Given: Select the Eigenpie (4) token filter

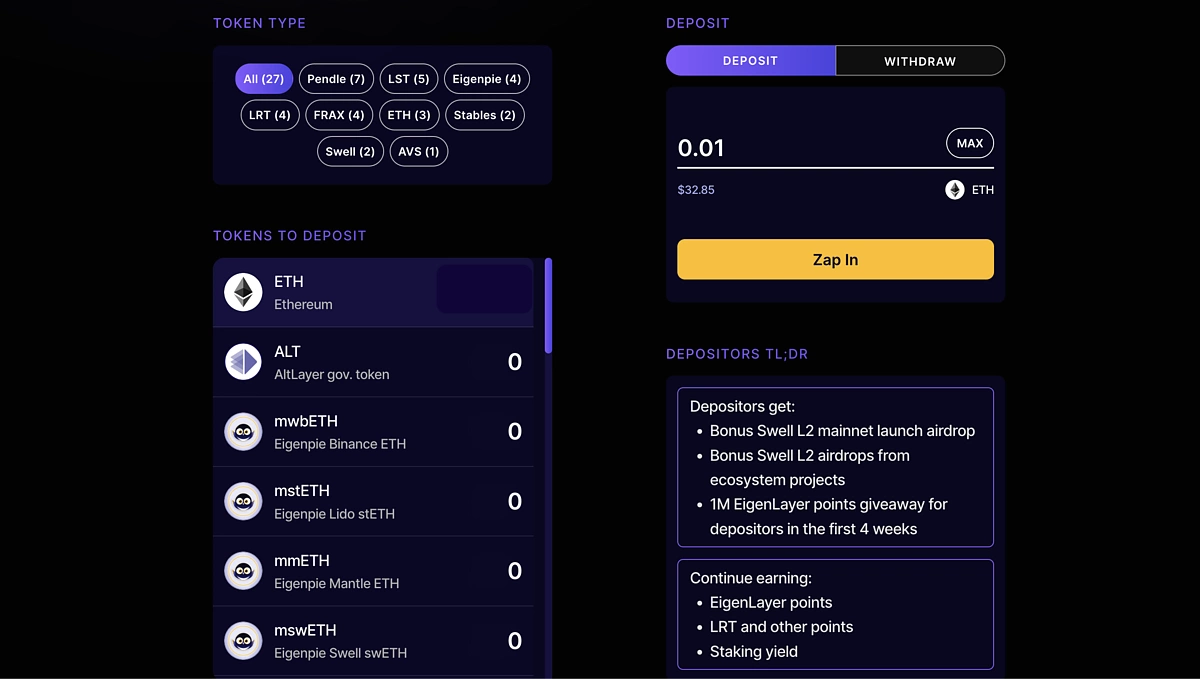Looking at the screenshot, I should point(487,79).
